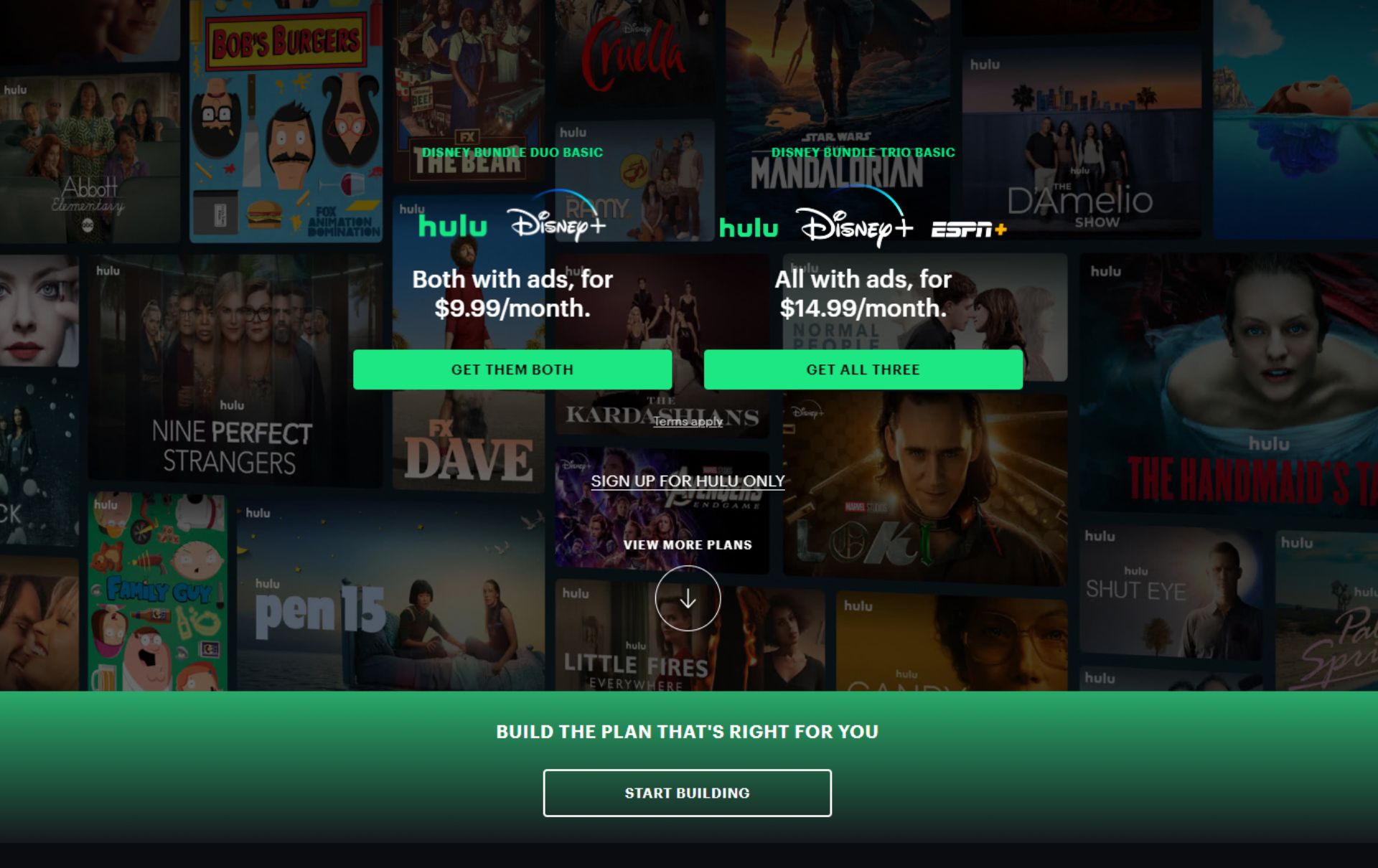This screenshot has width=1378, height=868.
Task: Click the down arrow circle icon
Action: pyautogui.click(x=688, y=598)
